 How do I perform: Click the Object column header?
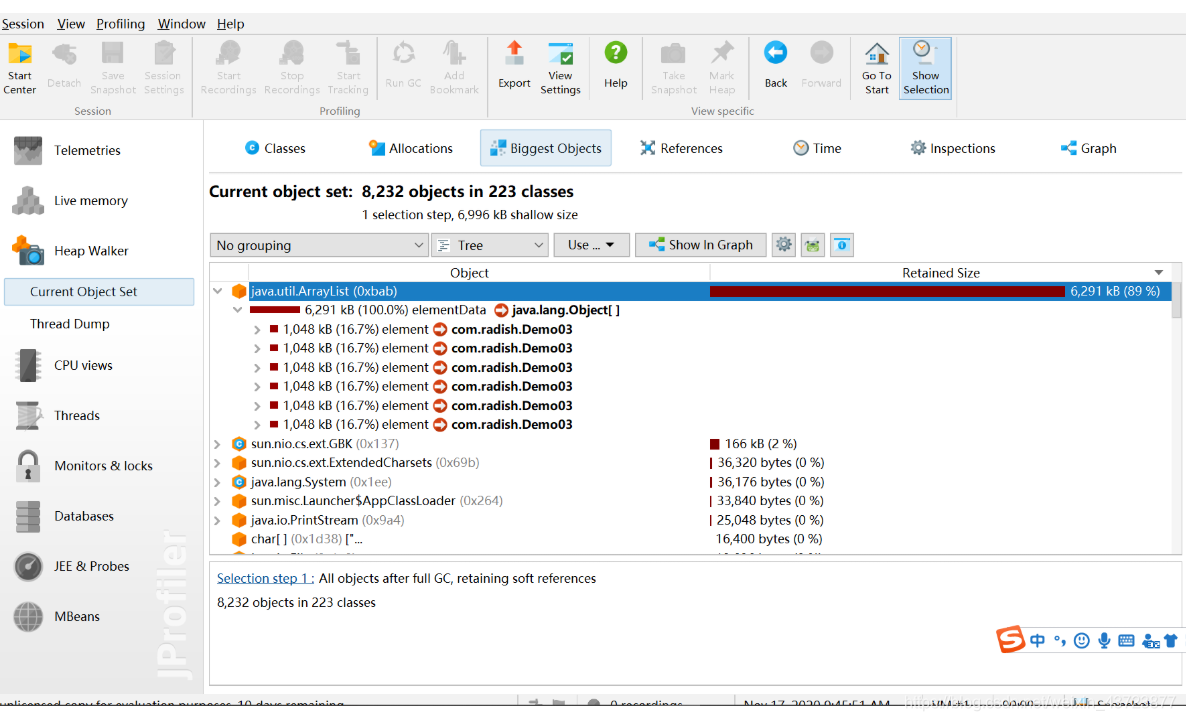click(x=469, y=273)
